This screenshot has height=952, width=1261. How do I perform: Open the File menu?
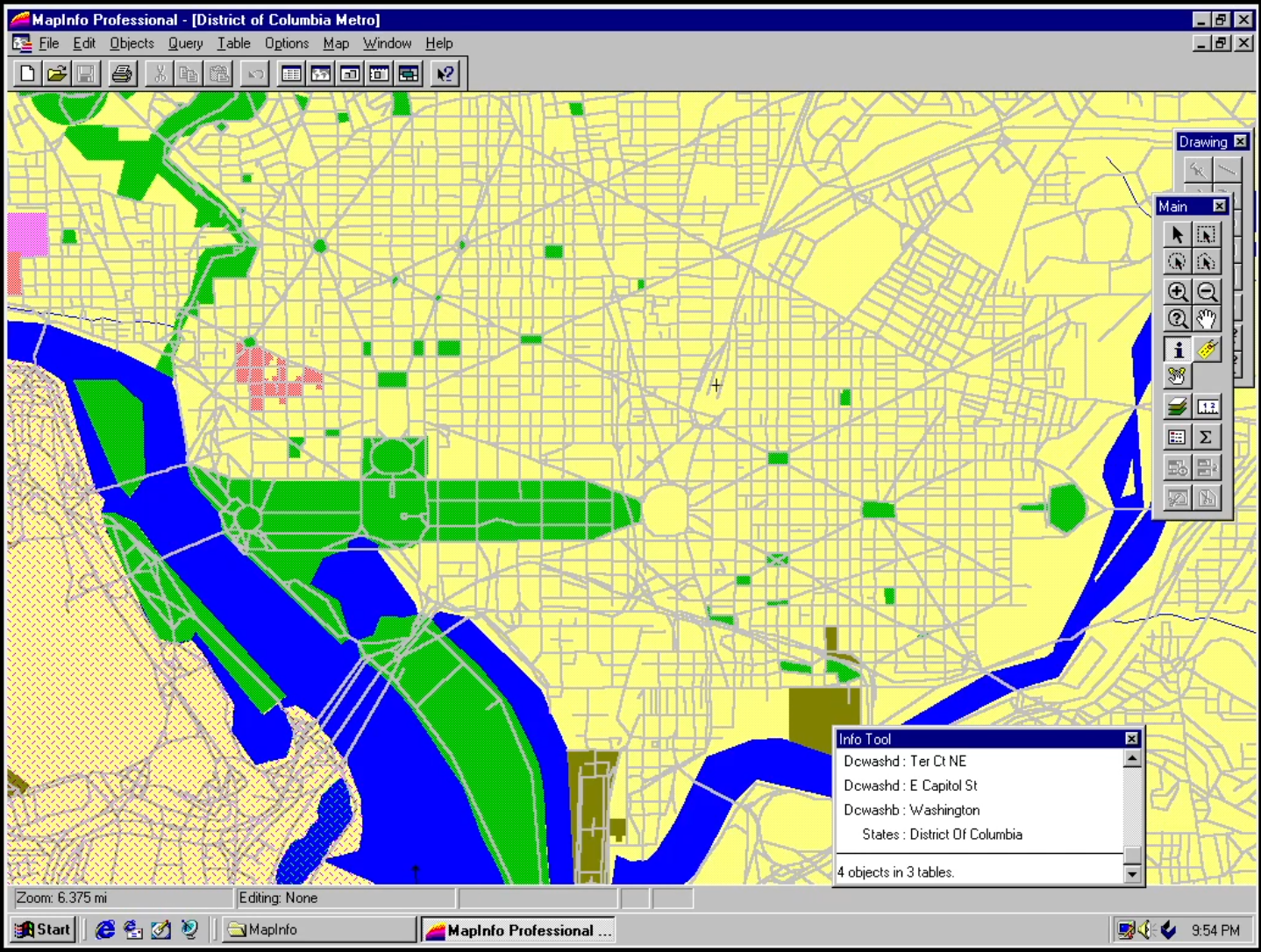(48, 43)
